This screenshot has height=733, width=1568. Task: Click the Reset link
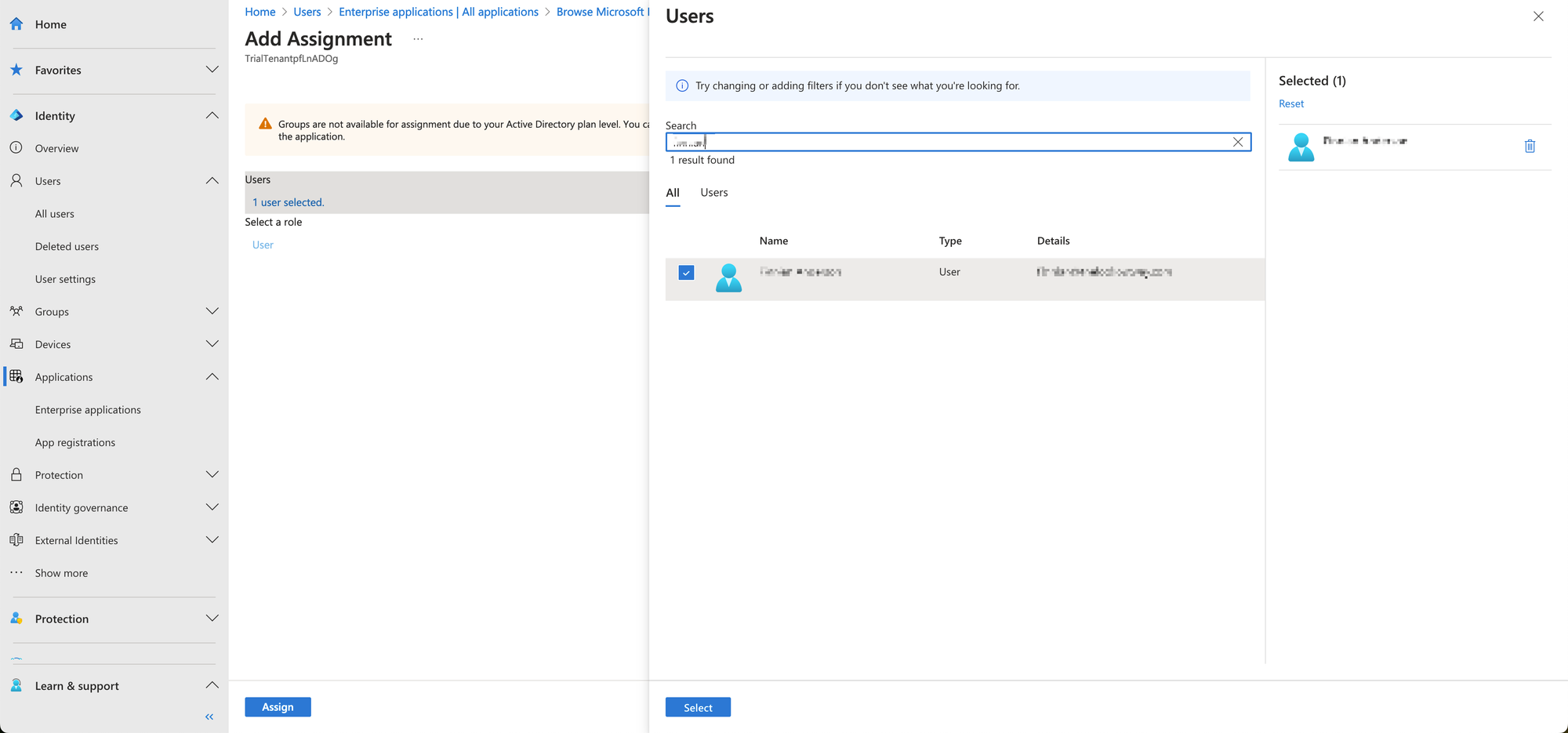click(x=1290, y=103)
